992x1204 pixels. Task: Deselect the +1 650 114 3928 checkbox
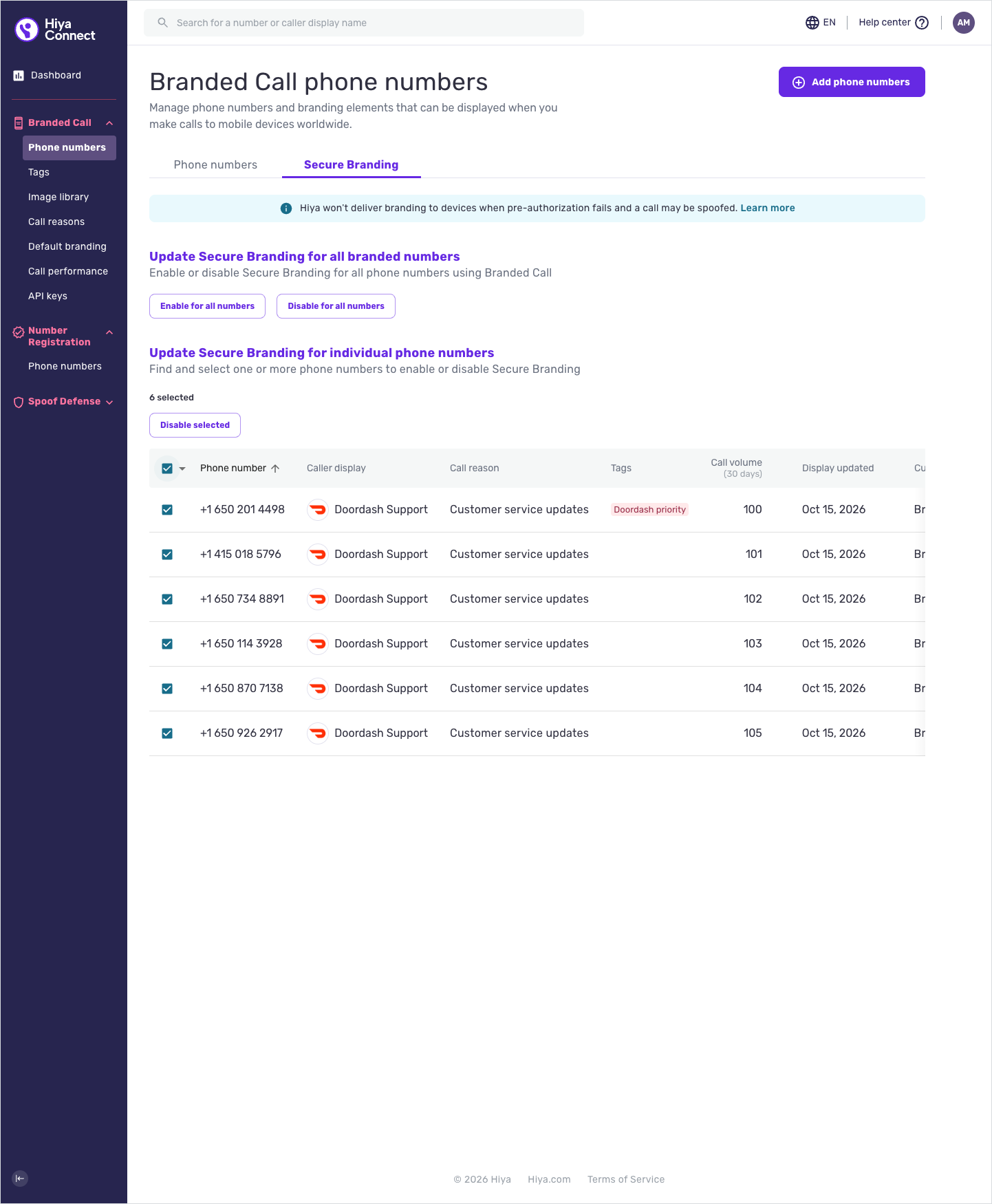click(167, 644)
